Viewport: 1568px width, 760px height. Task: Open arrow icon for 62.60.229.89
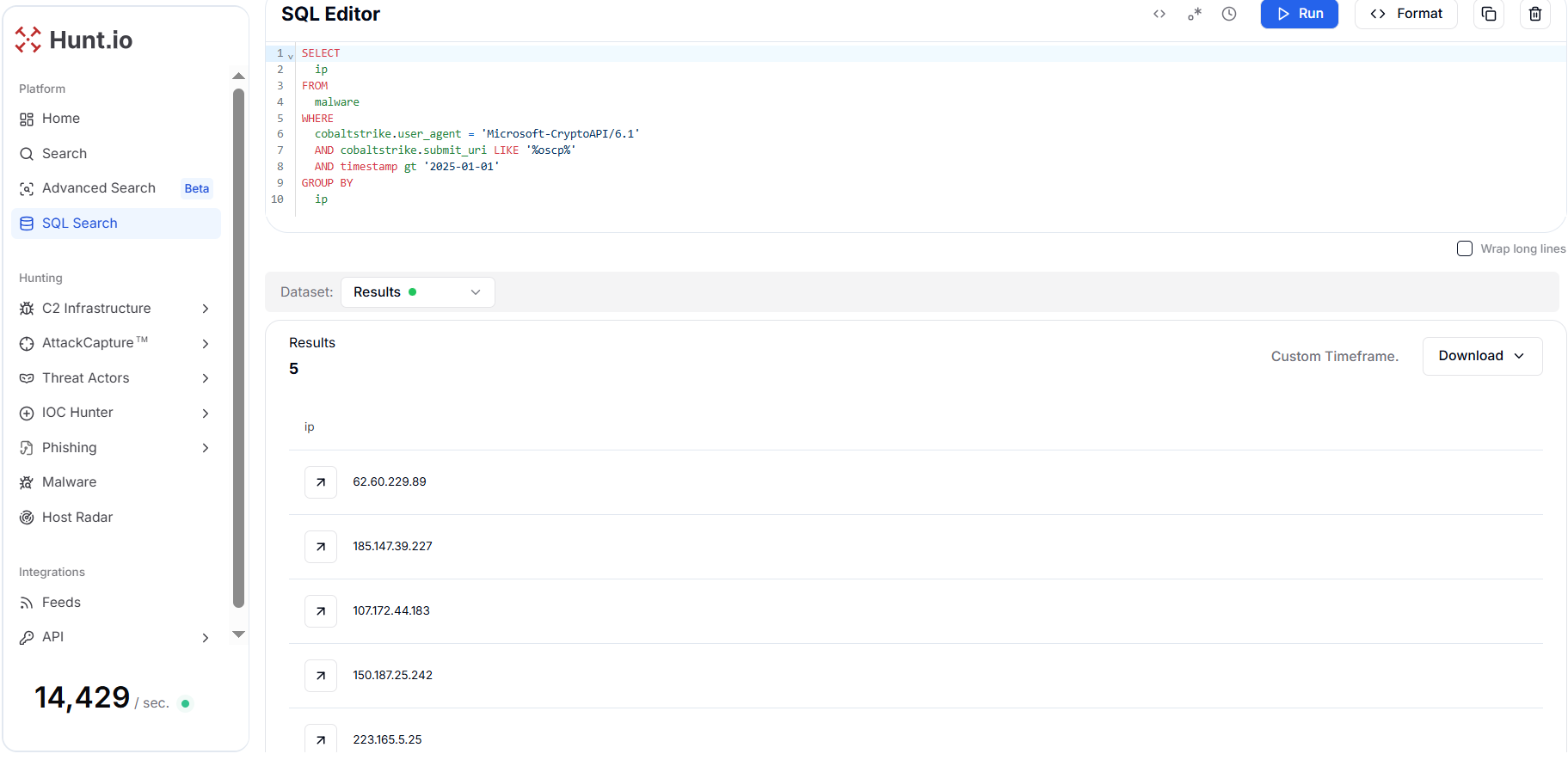321,482
